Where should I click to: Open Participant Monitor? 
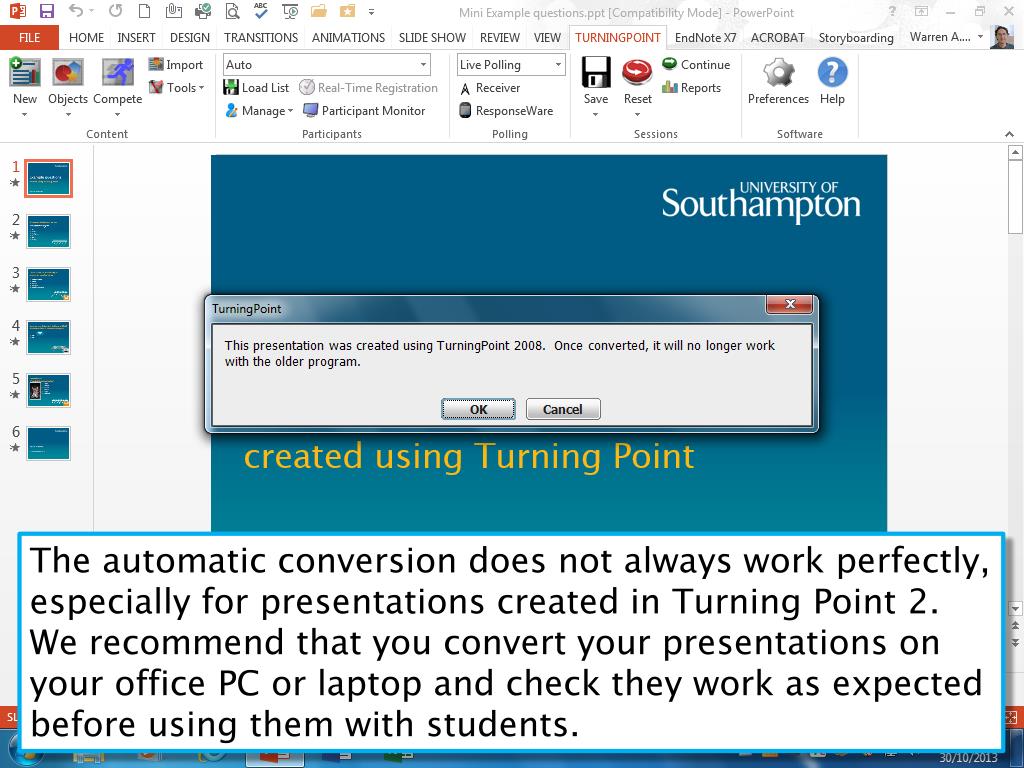pos(364,110)
